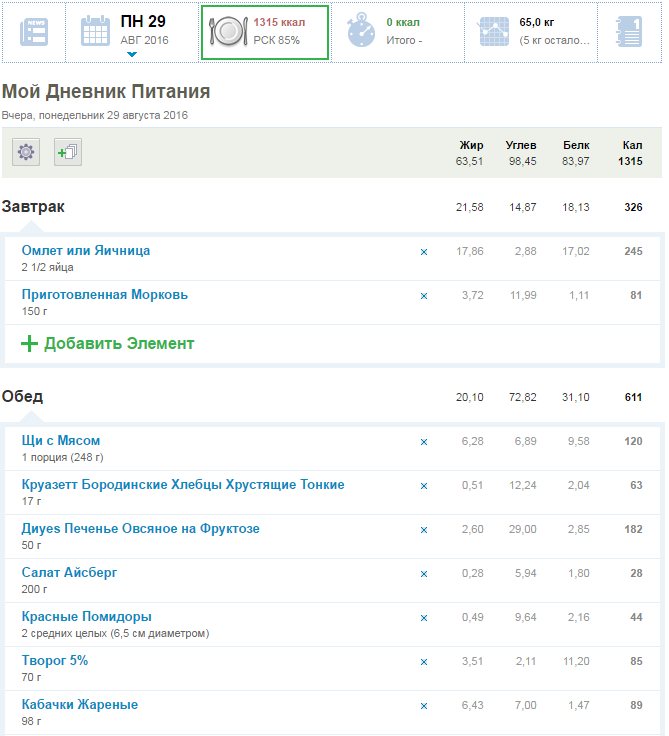The image size is (669, 736).
Task: Click the copy meals icon button
Action: click(68, 152)
